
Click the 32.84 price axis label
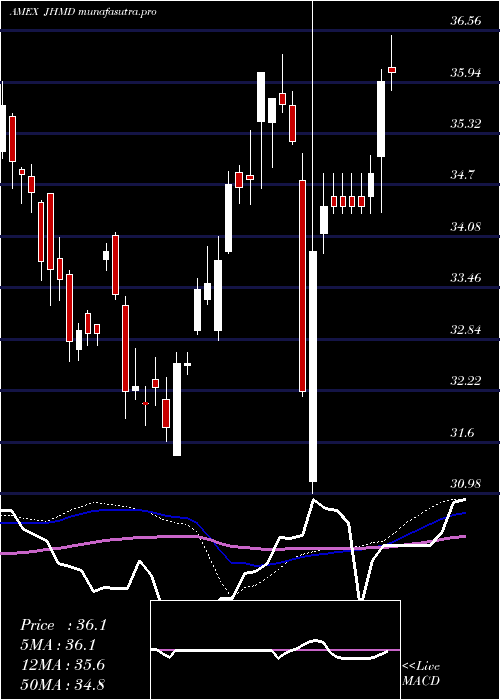[x=465, y=330]
